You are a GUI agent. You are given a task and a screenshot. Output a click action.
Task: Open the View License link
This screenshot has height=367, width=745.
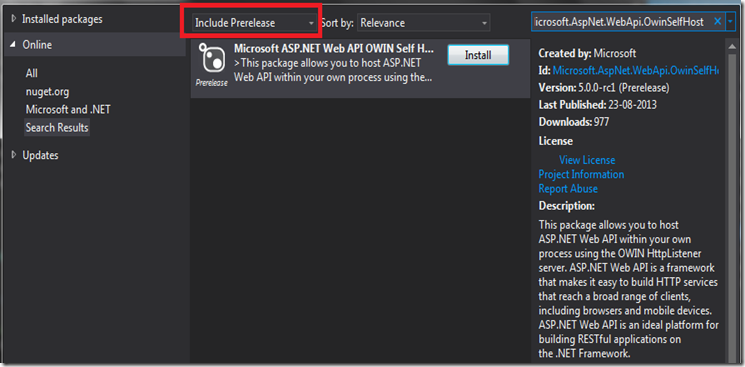click(x=587, y=160)
